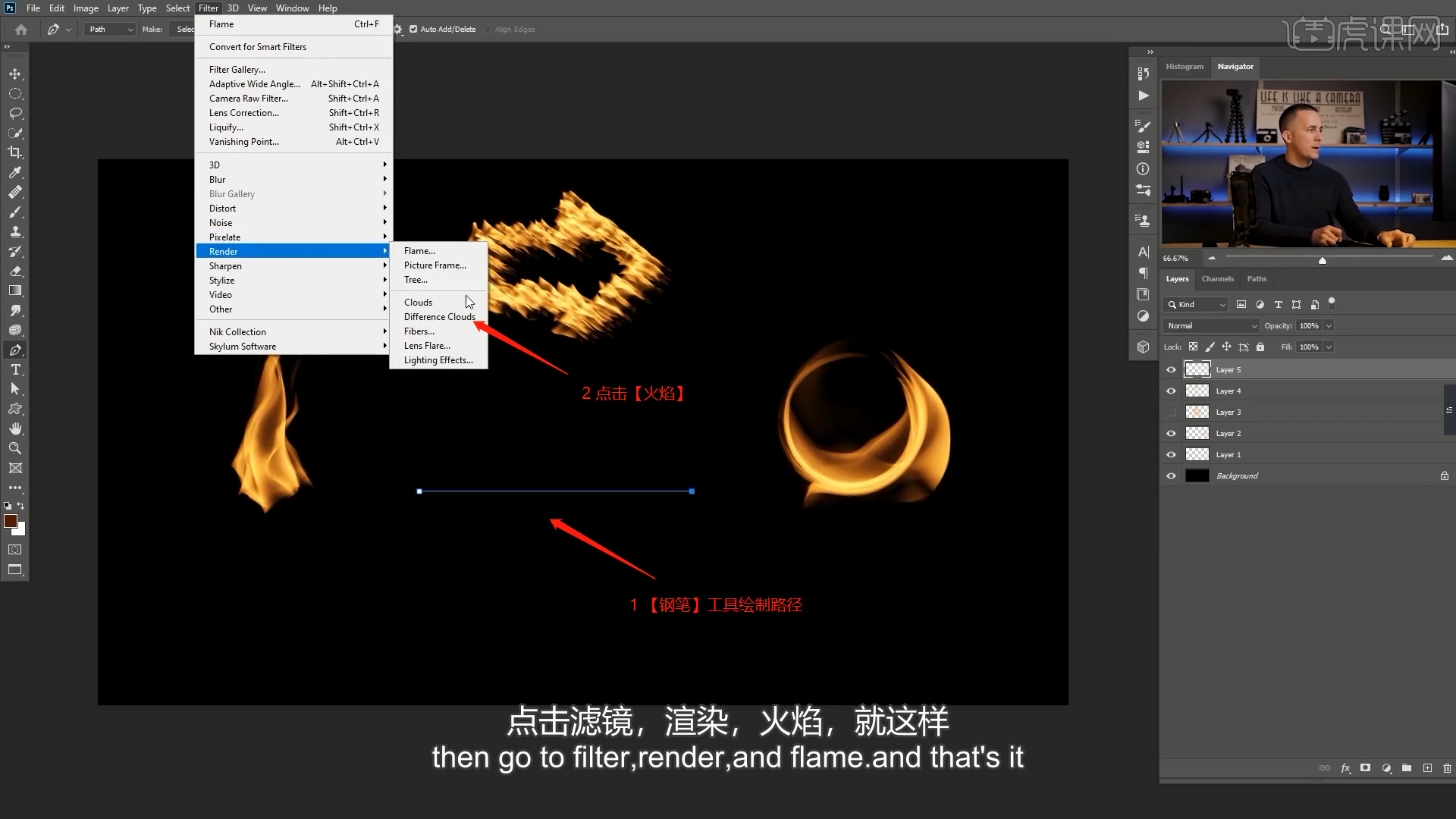Image resolution: width=1456 pixels, height=819 pixels.
Task: Select the Layer 3 thumbnail
Action: (1197, 413)
